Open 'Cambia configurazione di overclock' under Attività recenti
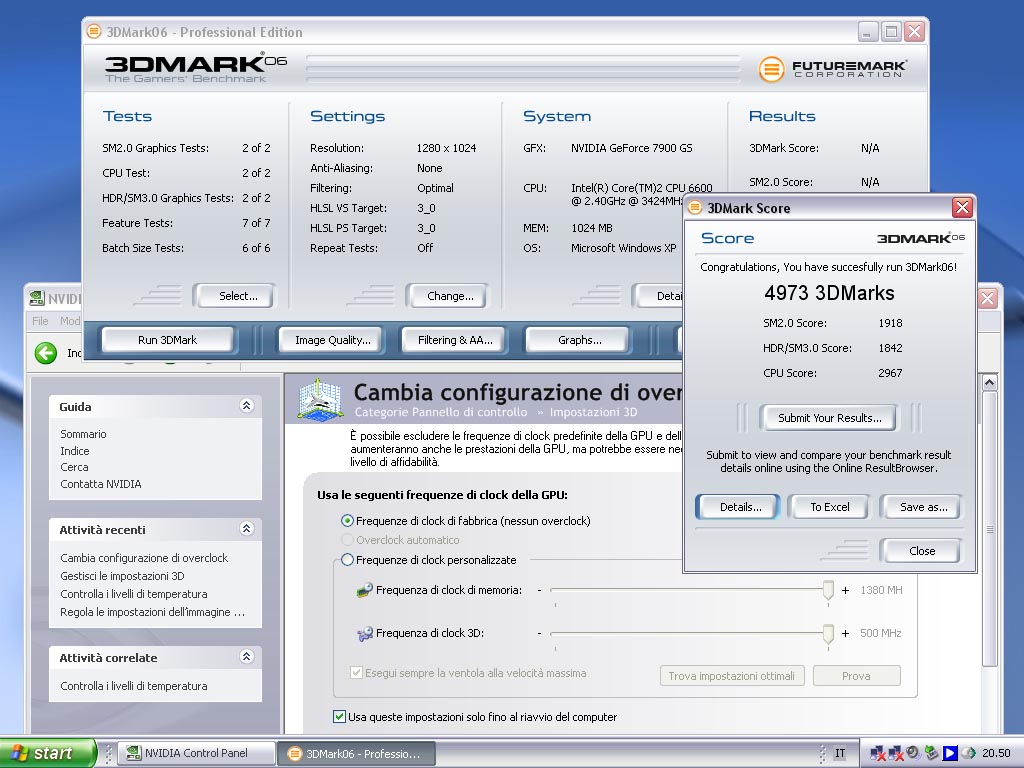Image resolution: width=1024 pixels, height=768 pixels. tap(144, 558)
